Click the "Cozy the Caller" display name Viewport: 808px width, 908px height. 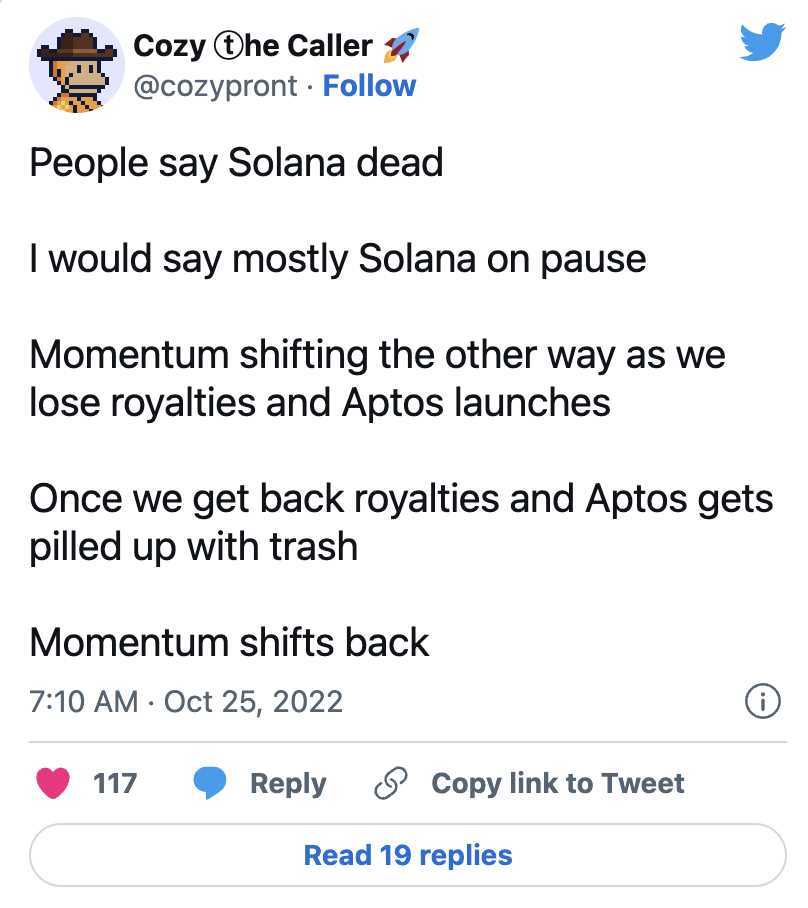[x=252, y=45]
